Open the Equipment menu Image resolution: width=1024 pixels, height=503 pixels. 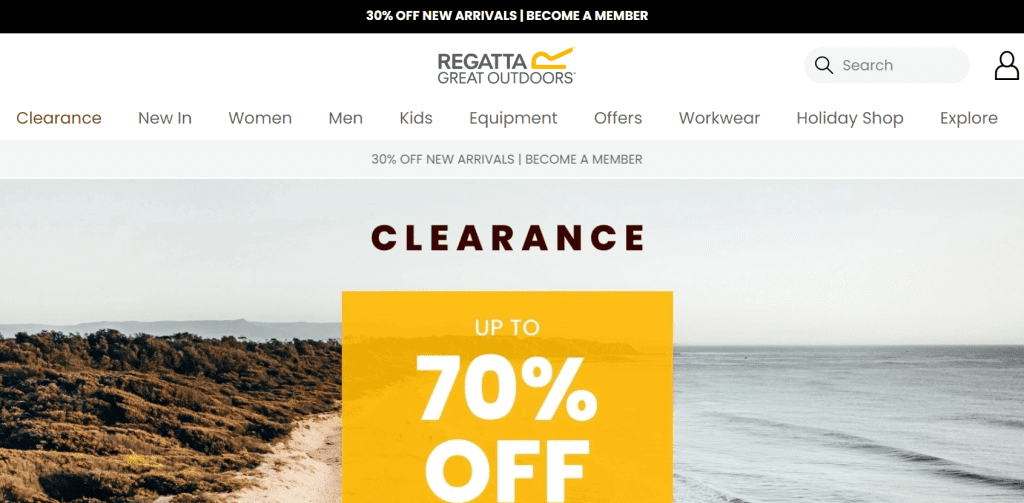coord(513,118)
